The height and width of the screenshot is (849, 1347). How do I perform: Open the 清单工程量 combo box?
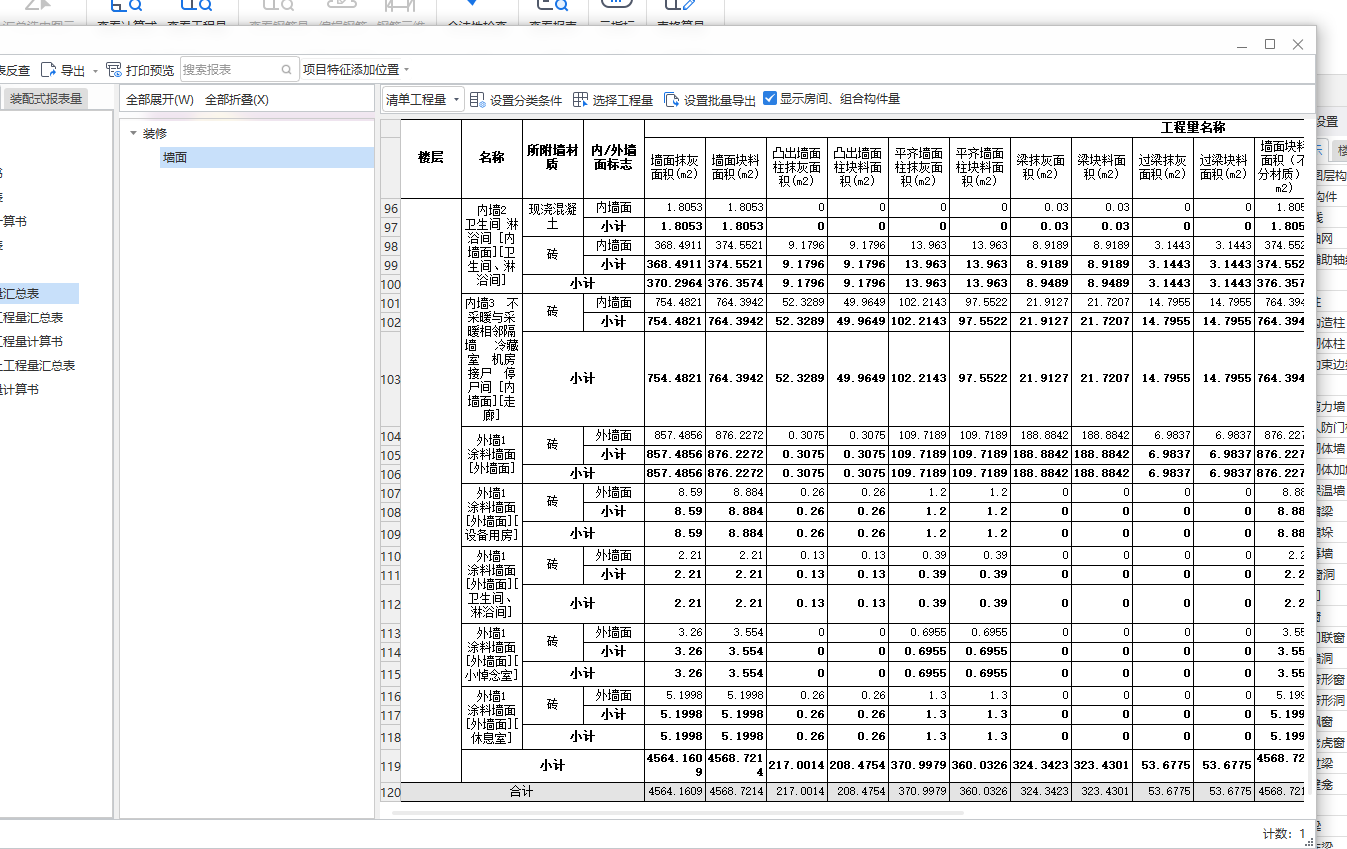(x=423, y=99)
